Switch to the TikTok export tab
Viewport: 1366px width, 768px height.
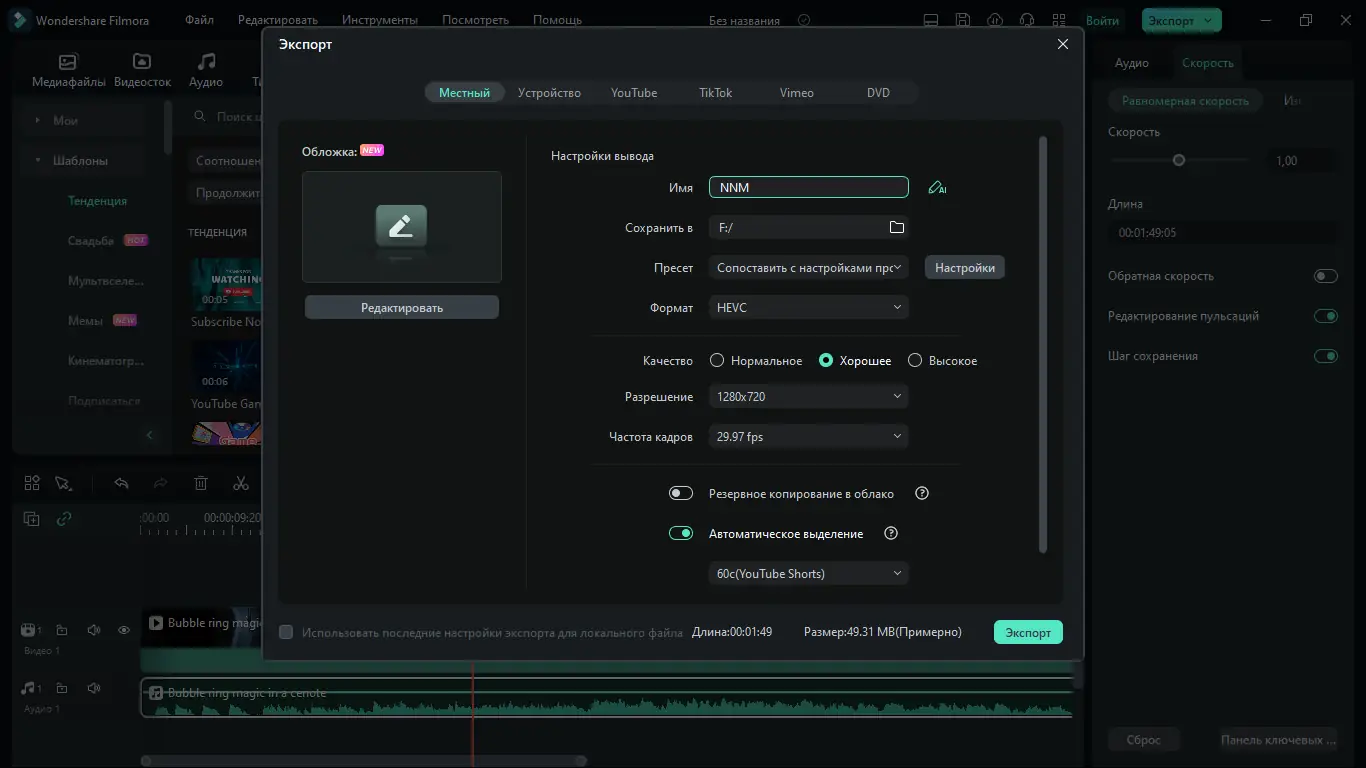pyautogui.click(x=715, y=92)
